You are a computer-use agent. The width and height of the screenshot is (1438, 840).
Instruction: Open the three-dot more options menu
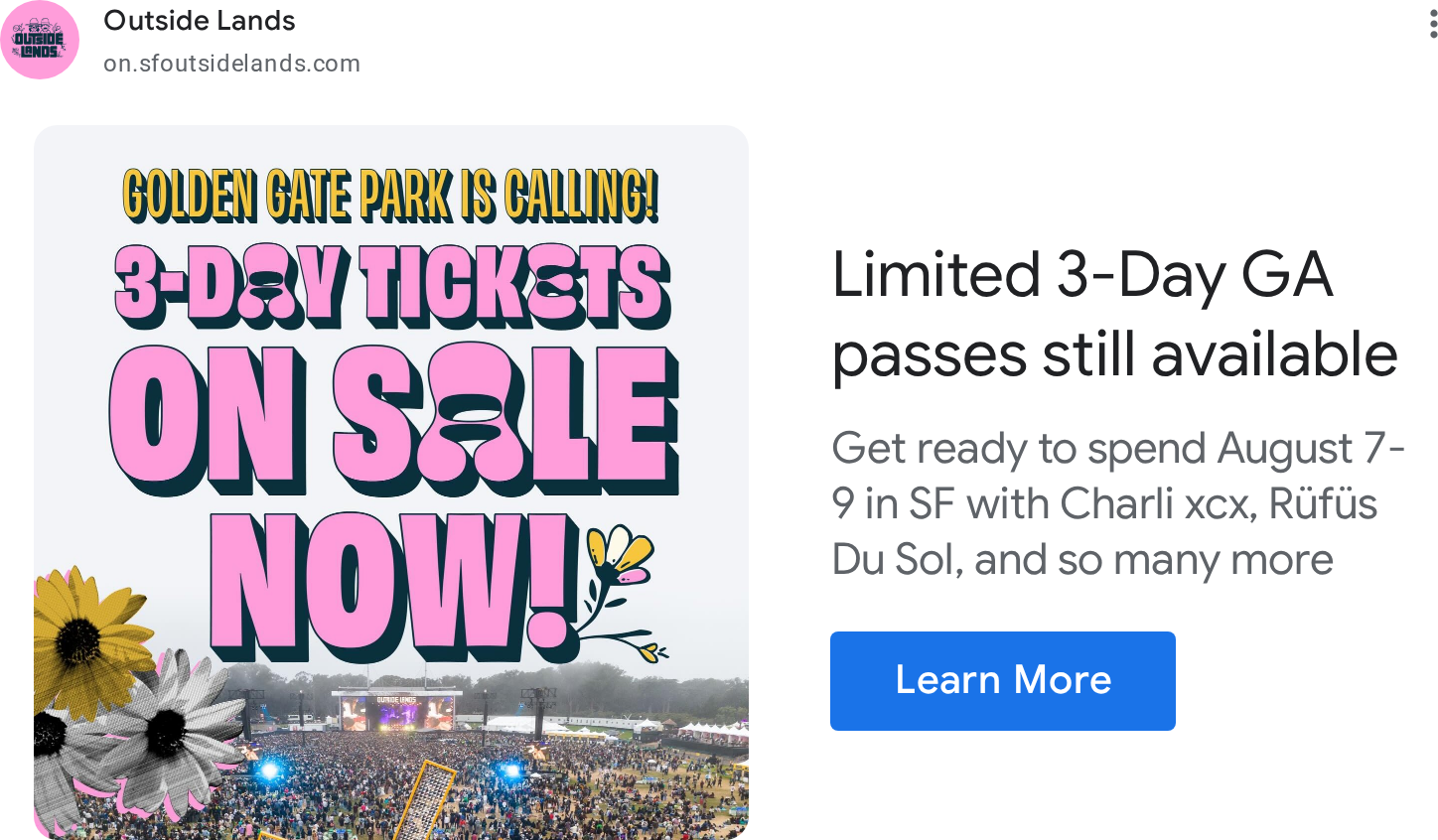coord(1433,22)
